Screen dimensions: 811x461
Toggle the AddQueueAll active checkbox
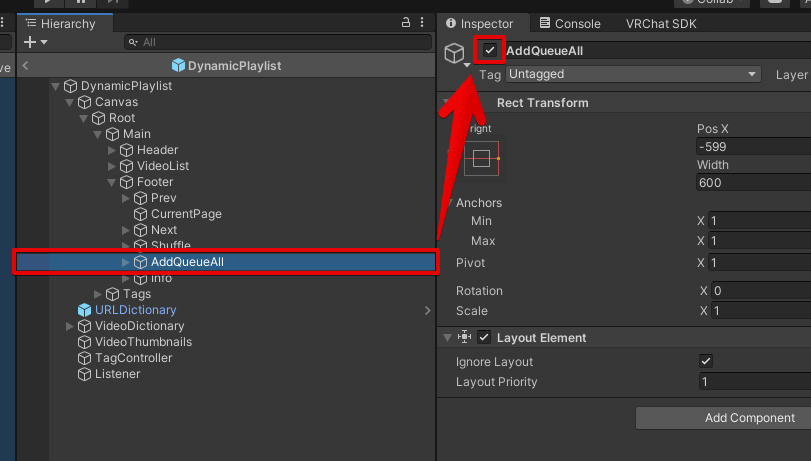(490, 50)
